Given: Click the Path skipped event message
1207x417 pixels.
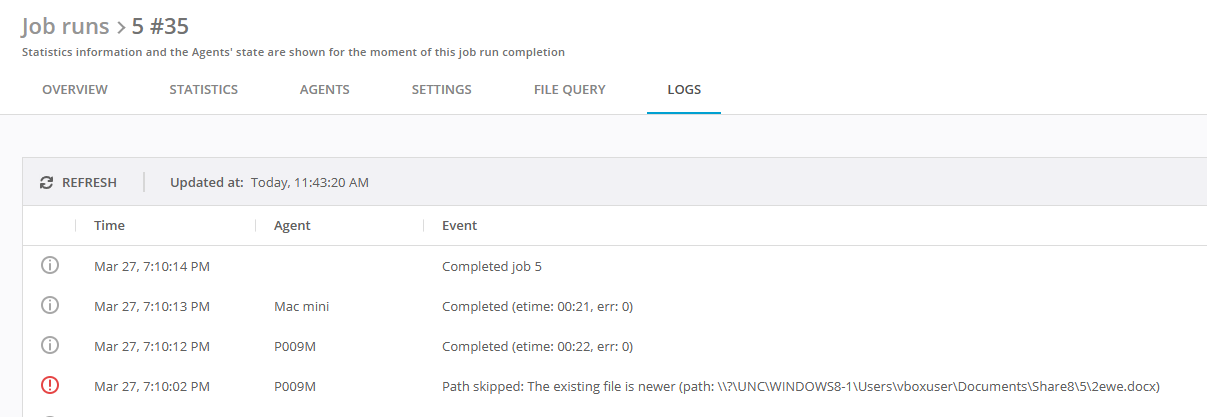Looking at the screenshot, I should (800, 386).
